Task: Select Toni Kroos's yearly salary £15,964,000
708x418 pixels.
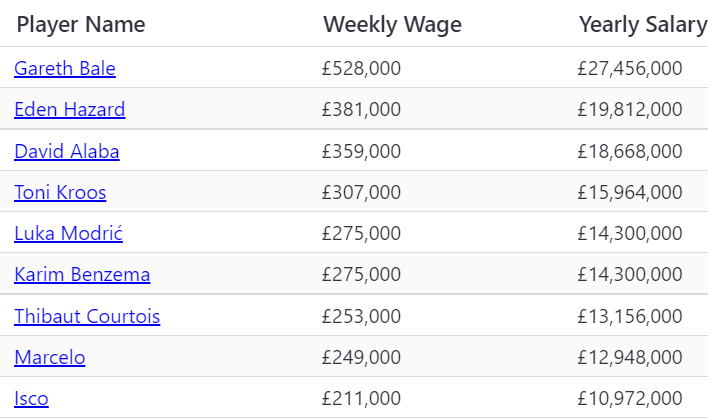Action: [630, 192]
